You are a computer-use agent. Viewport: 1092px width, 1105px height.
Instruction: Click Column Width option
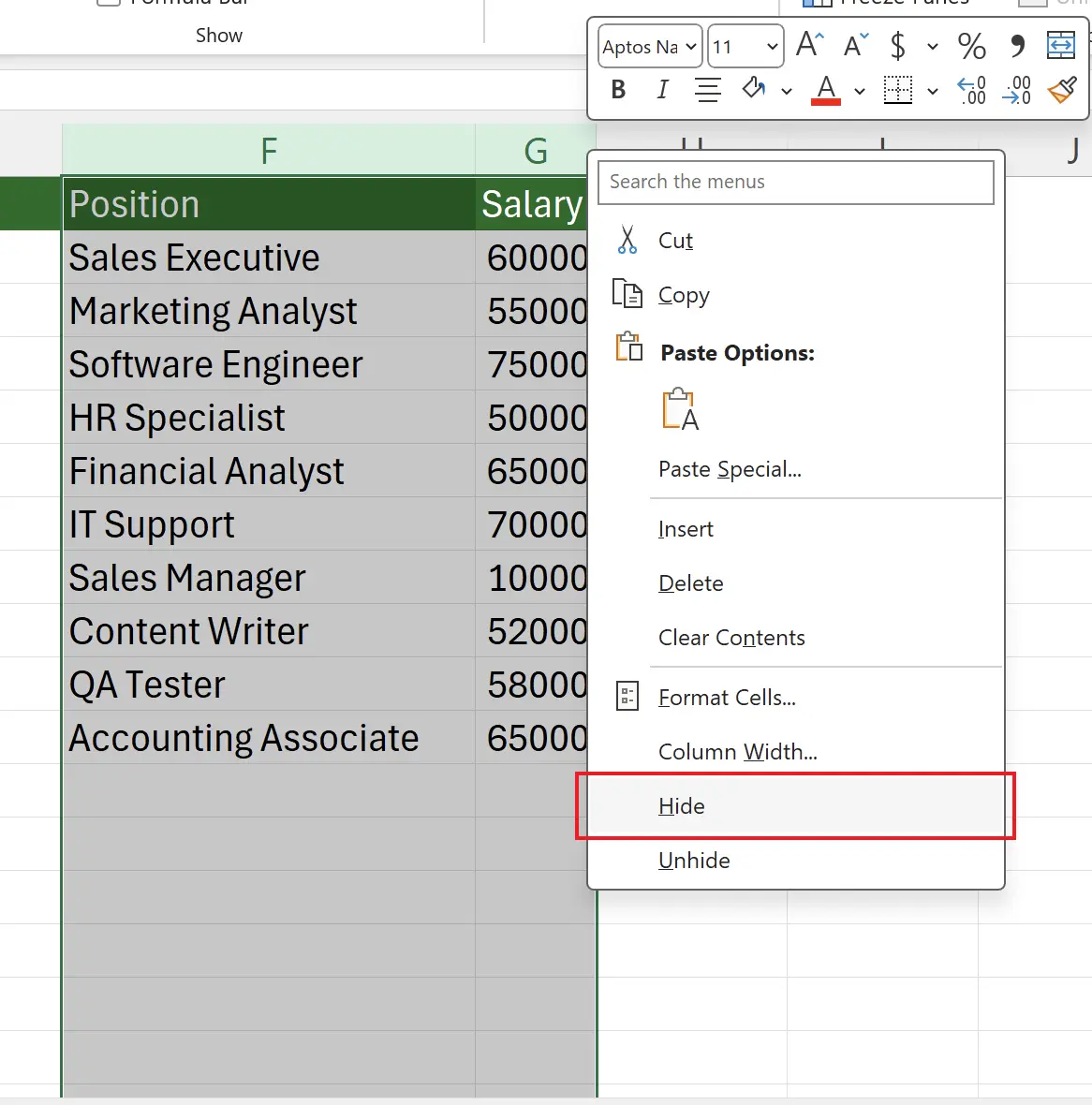(x=737, y=752)
